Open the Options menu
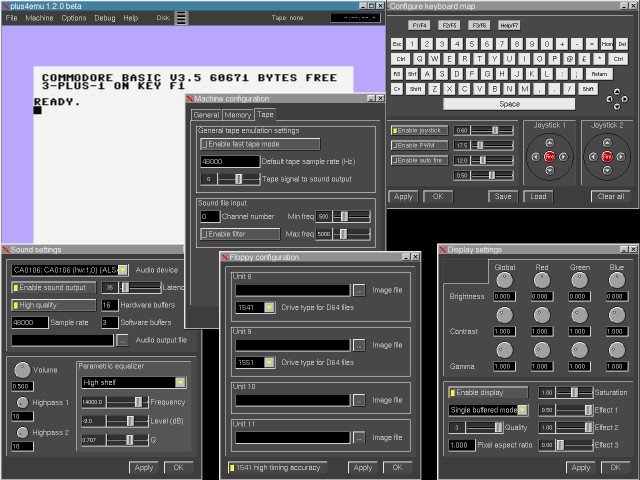640x480 pixels. tap(74, 18)
